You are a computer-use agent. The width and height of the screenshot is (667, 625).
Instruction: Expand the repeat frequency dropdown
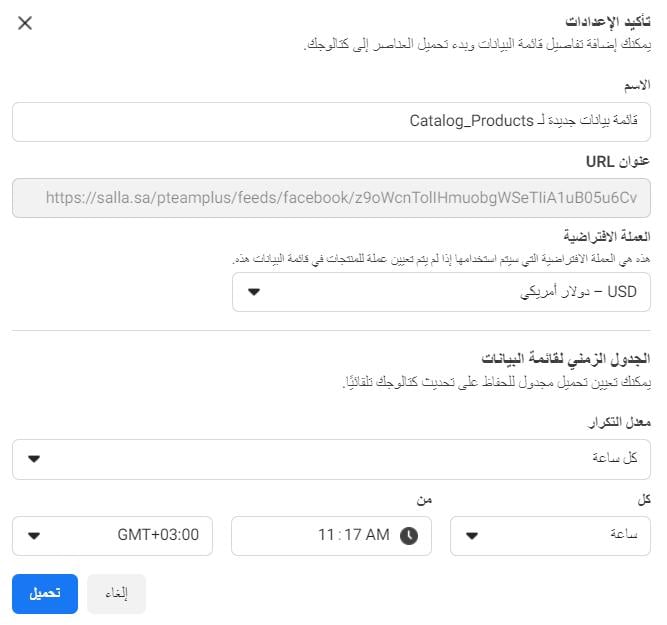pyautogui.click(x=331, y=459)
